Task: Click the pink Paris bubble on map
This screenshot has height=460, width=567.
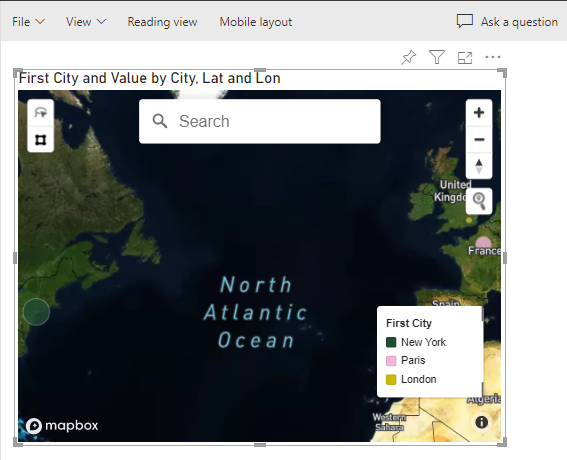Action: pyautogui.click(x=483, y=243)
